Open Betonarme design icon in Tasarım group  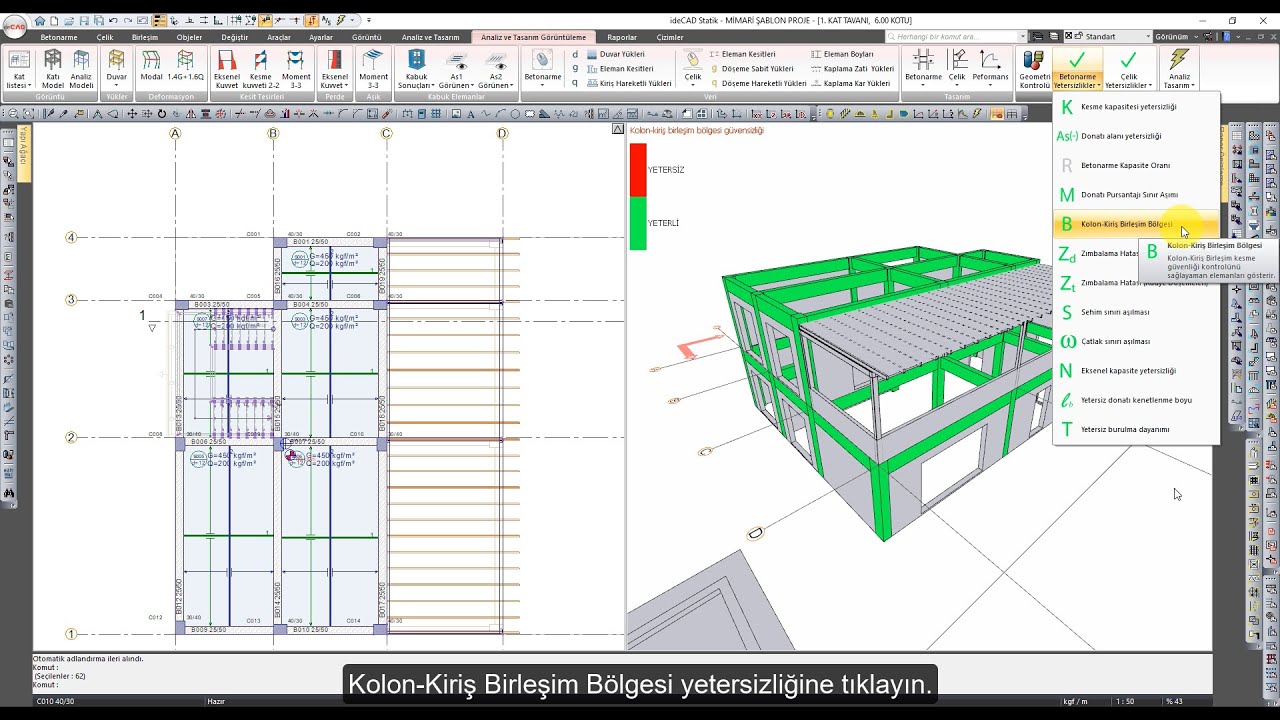pos(923,69)
